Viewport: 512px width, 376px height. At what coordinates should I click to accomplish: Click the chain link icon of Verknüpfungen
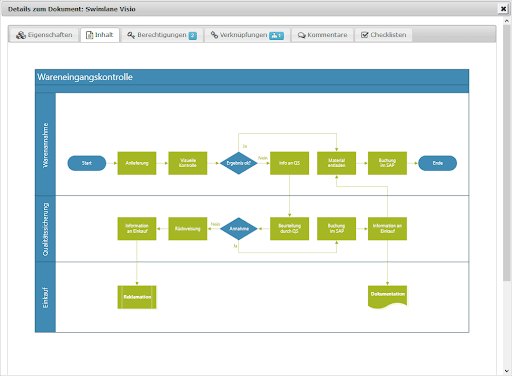214,35
